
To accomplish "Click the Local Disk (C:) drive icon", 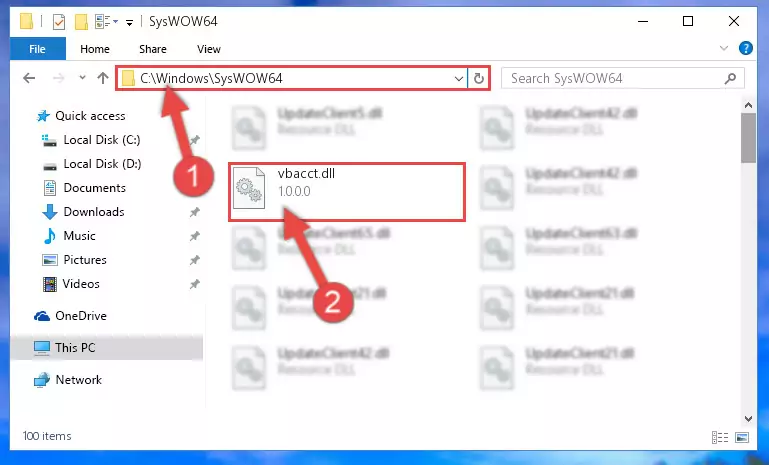I will (x=49, y=140).
